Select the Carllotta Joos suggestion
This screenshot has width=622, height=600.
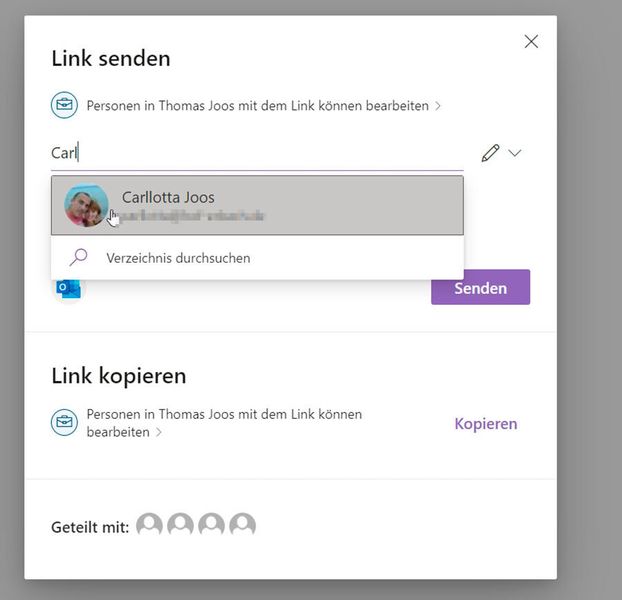click(257, 205)
